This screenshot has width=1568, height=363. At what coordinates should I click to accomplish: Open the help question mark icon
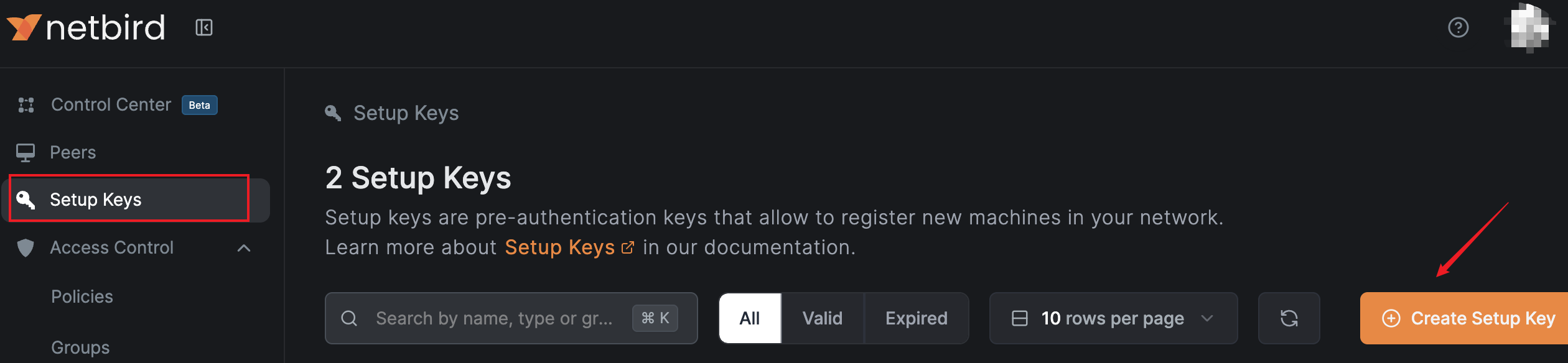pyautogui.click(x=1458, y=27)
